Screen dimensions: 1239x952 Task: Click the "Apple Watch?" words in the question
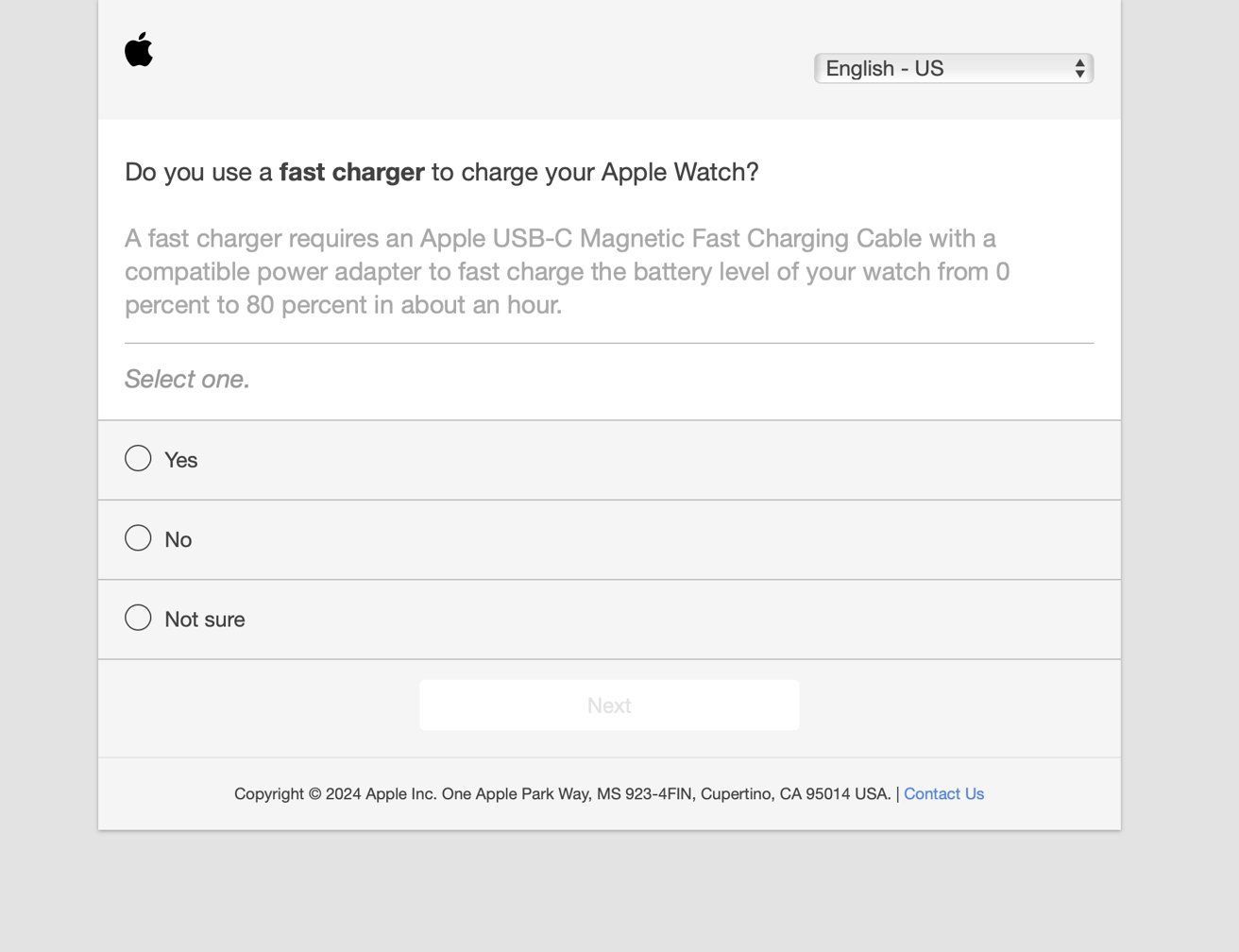click(680, 173)
